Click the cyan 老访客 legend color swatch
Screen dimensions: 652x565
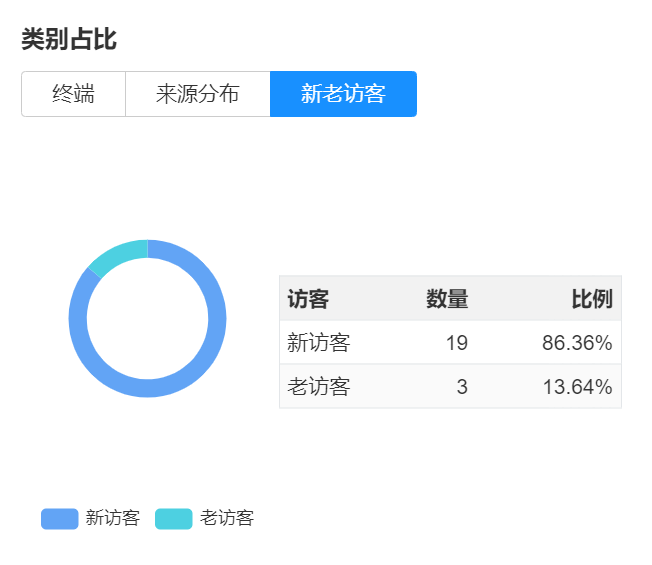tap(174, 518)
